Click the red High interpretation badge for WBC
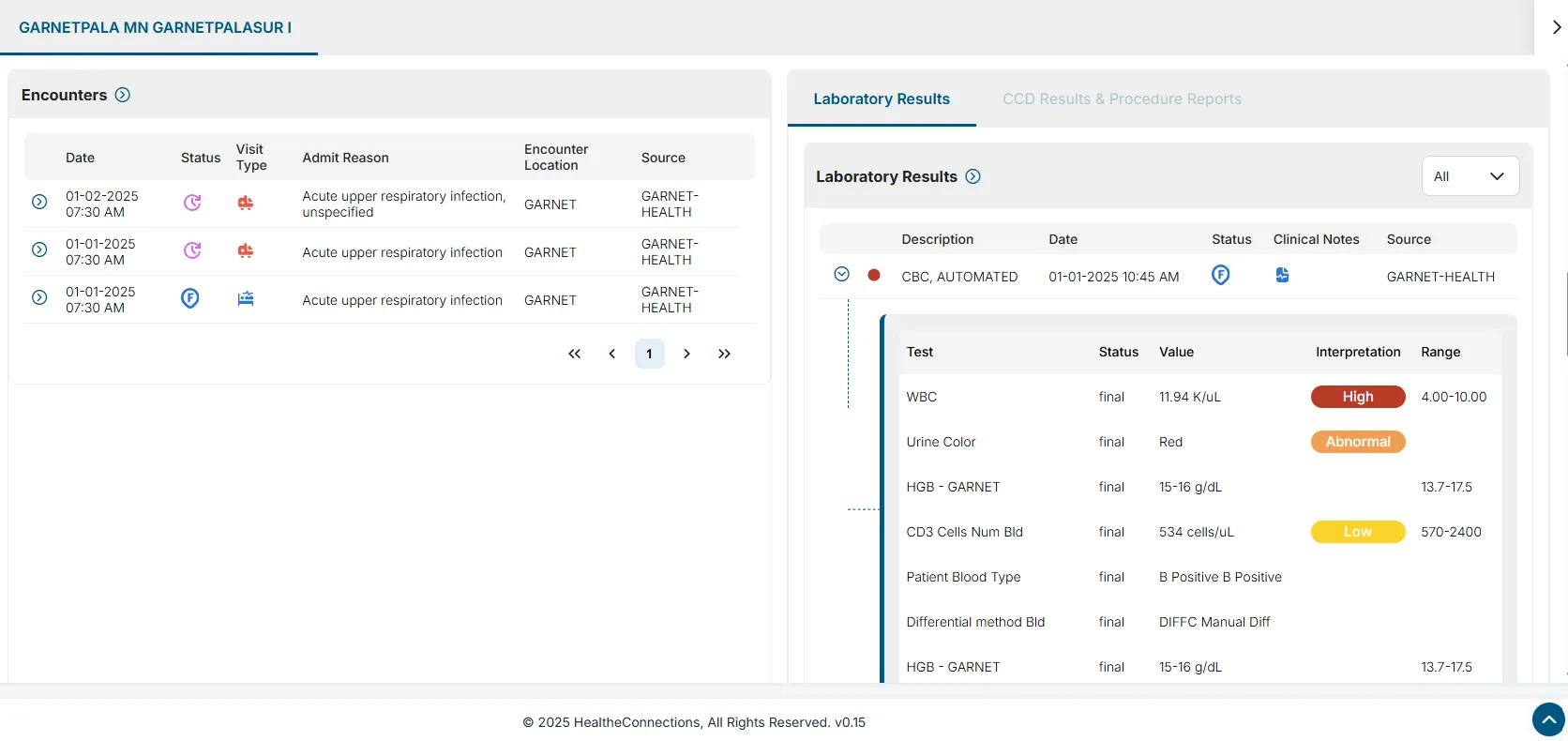Viewport: 1568px width, 741px height. click(x=1357, y=397)
